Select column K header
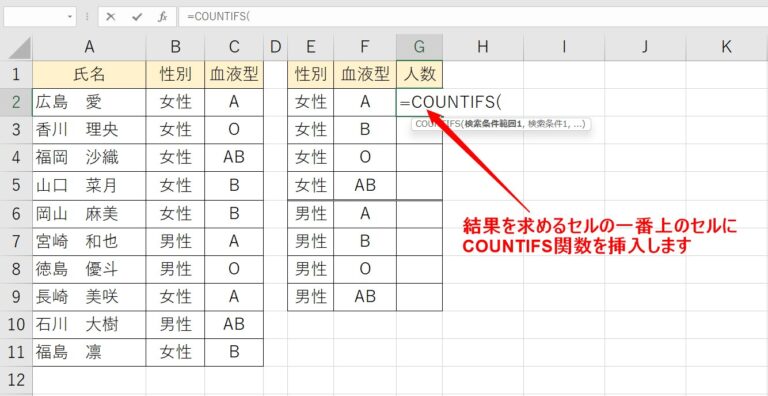The height and width of the screenshot is (396, 768). tap(727, 47)
